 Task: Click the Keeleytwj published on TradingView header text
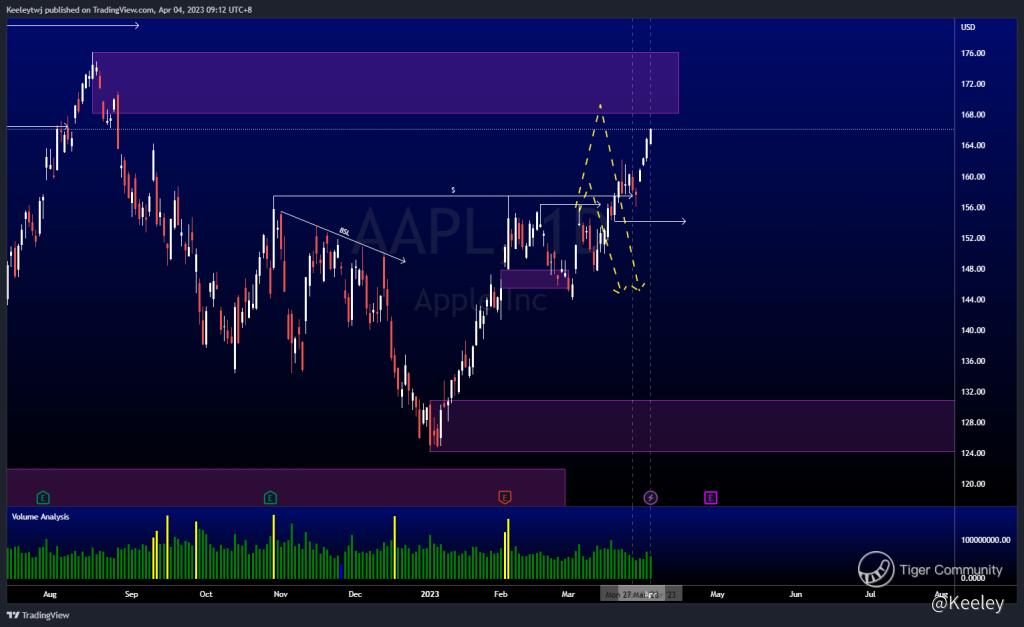129,10
